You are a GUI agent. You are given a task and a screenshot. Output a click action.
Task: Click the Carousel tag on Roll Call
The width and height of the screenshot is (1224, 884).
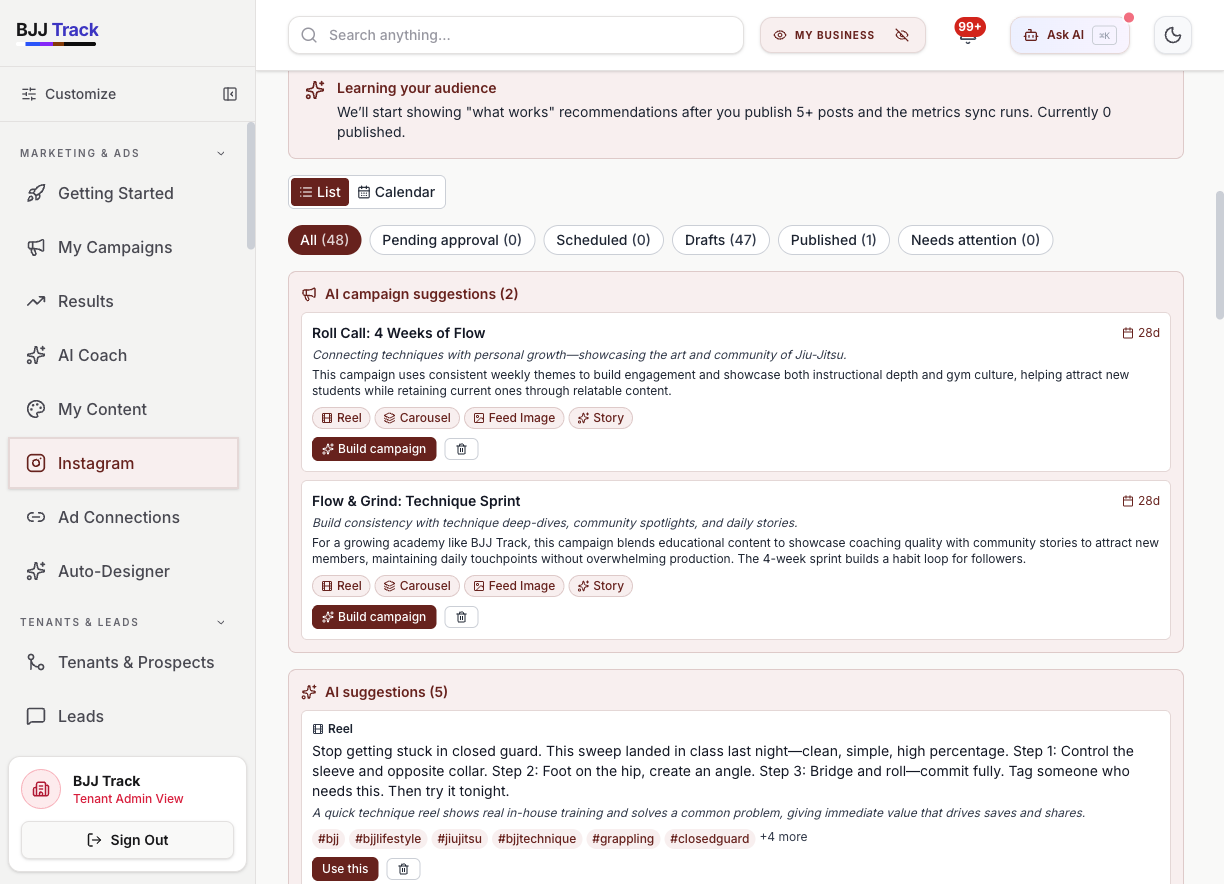(417, 418)
